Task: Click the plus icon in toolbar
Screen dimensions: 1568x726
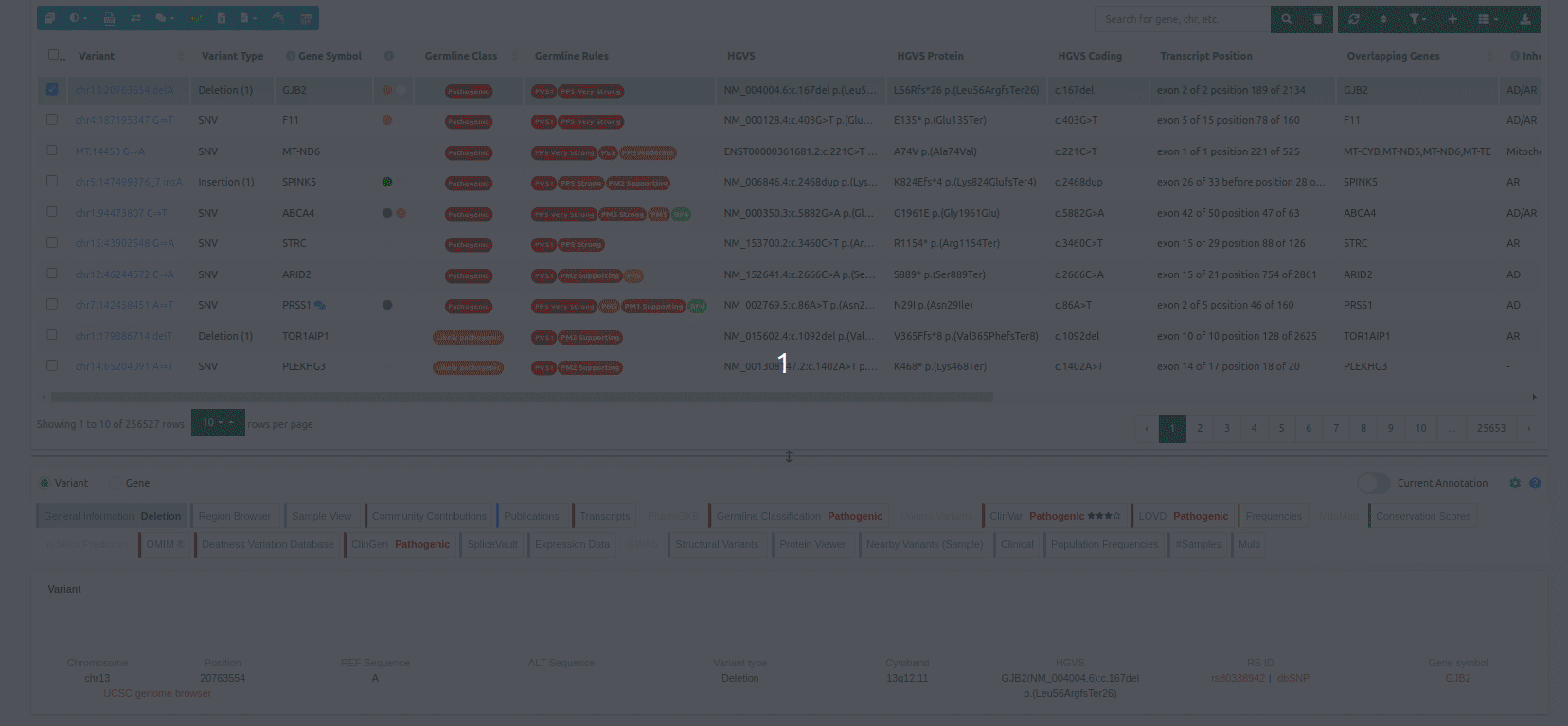Action: coord(1452,19)
